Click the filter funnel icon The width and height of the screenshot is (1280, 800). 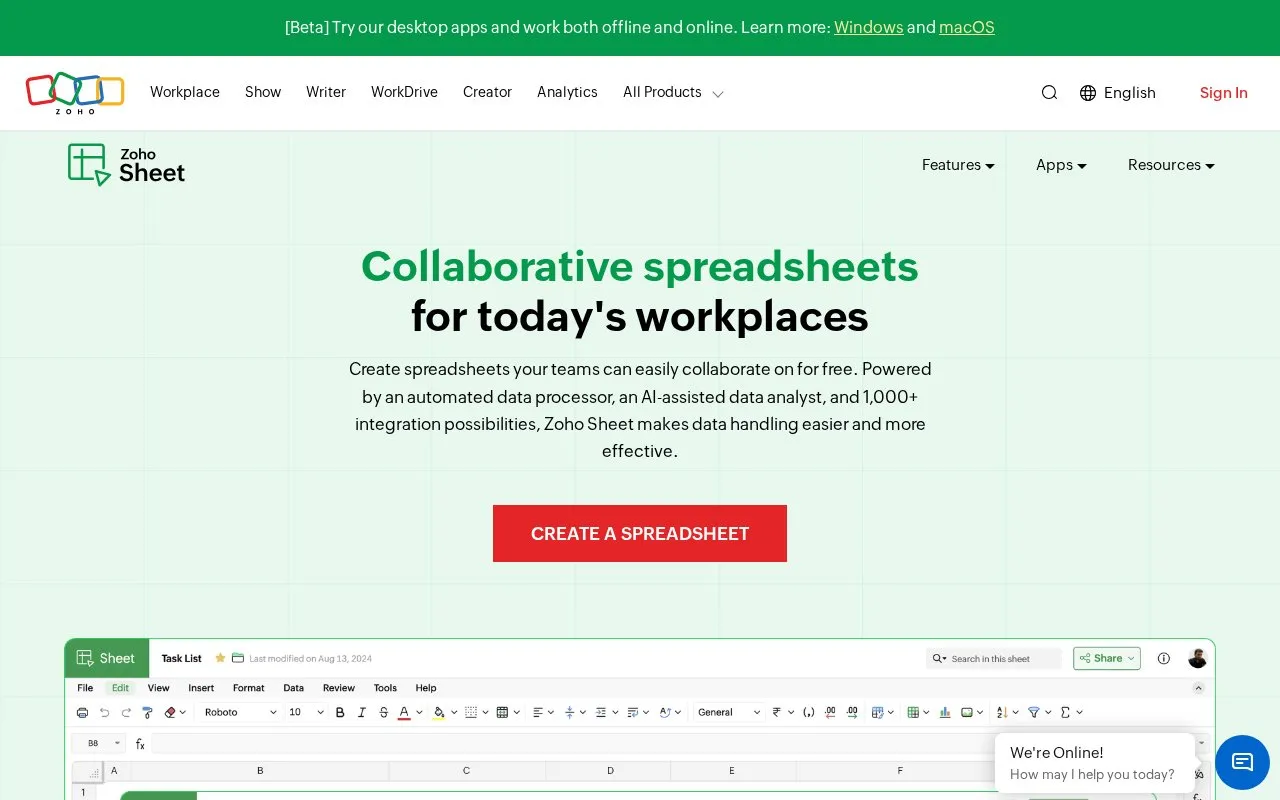pyautogui.click(x=1034, y=713)
